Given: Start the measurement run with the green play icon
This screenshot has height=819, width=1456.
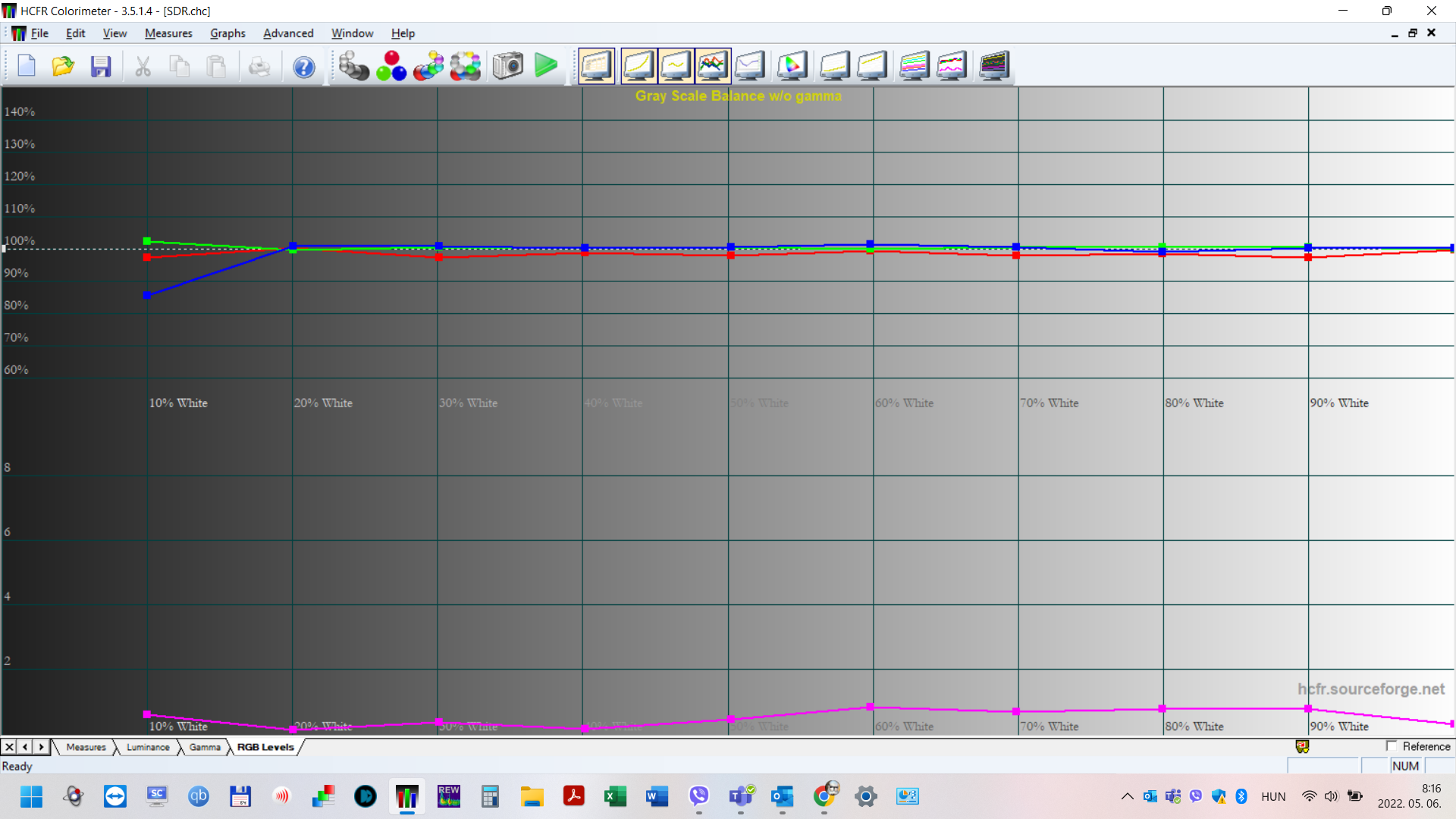Looking at the screenshot, I should 546,66.
